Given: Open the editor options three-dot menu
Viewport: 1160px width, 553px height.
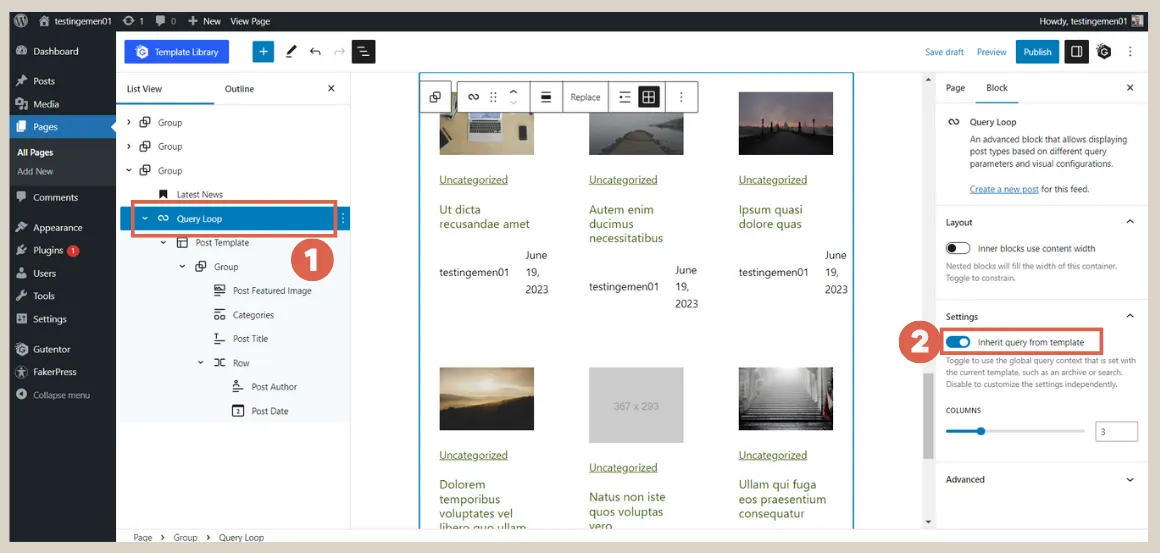Looking at the screenshot, I should point(1130,52).
